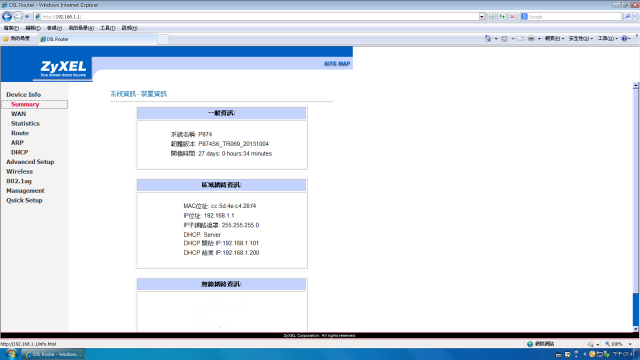Click the taskbar clock
Viewport: 640px width, 360px height.
[x=623, y=354]
